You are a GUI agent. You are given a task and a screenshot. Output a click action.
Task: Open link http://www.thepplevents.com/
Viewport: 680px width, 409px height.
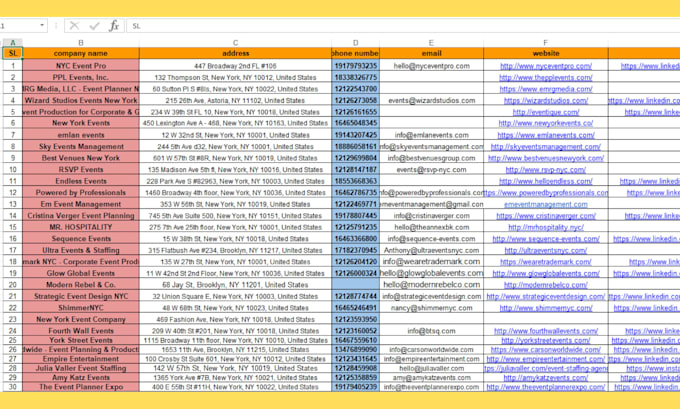point(546,77)
